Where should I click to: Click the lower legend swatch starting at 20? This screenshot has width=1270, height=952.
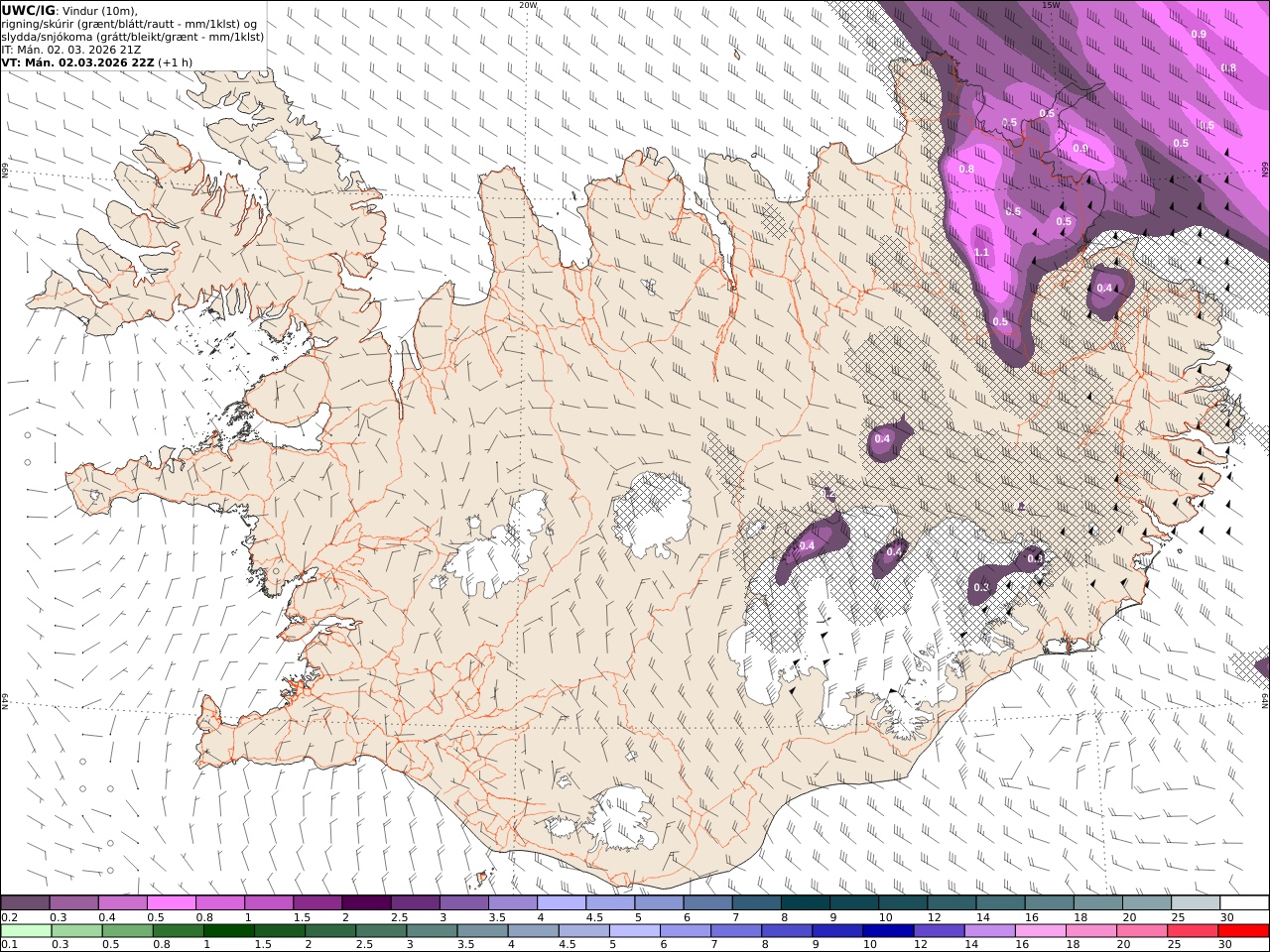pyautogui.click(x=1142, y=930)
